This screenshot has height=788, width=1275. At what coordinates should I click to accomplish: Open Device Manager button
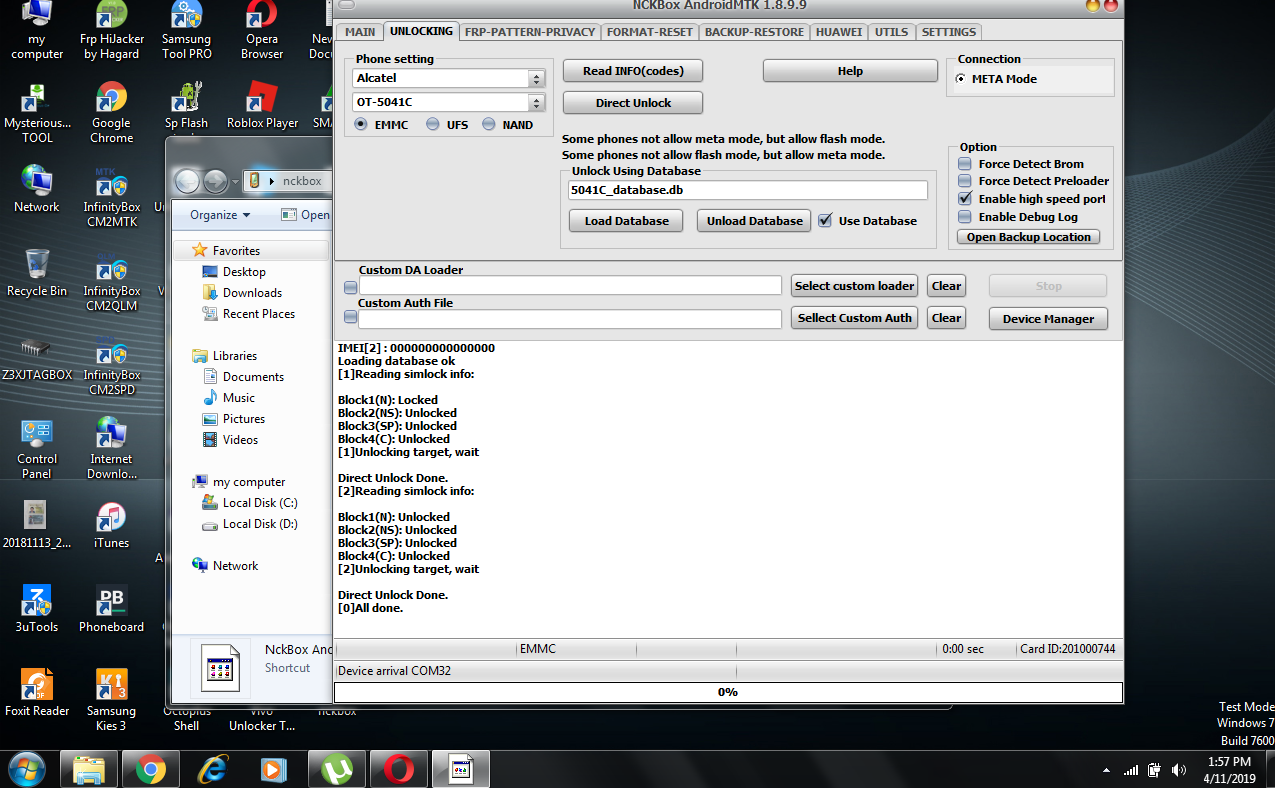[x=1048, y=319]
